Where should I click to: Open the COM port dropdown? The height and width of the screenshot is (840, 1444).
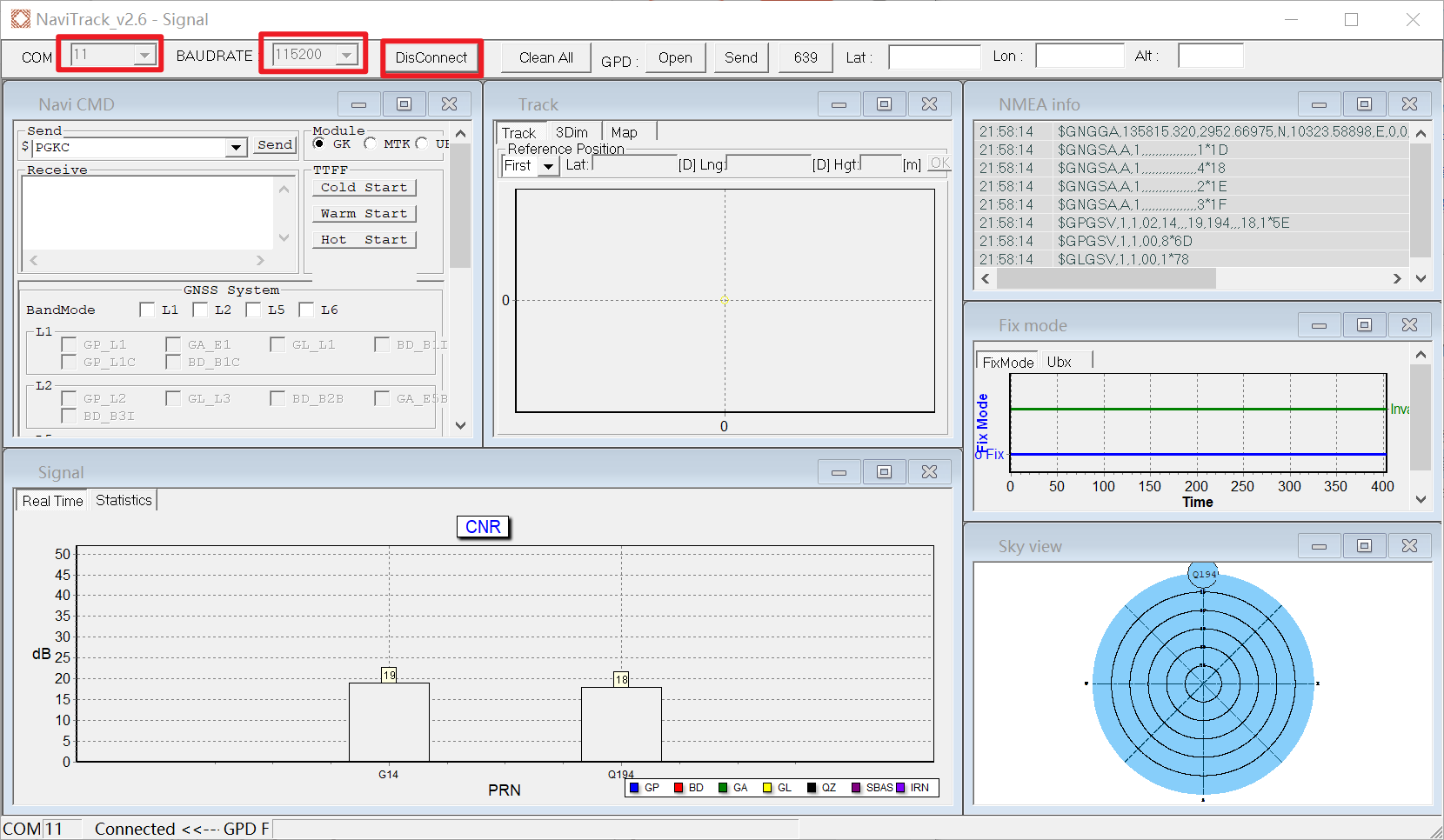point(144,55)
